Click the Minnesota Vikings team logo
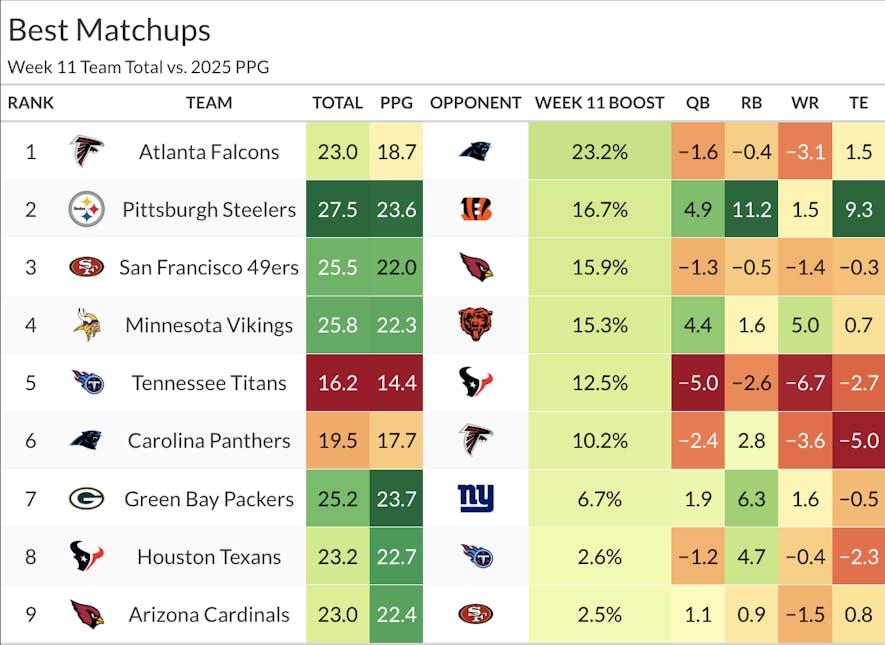 coord(86,325)
